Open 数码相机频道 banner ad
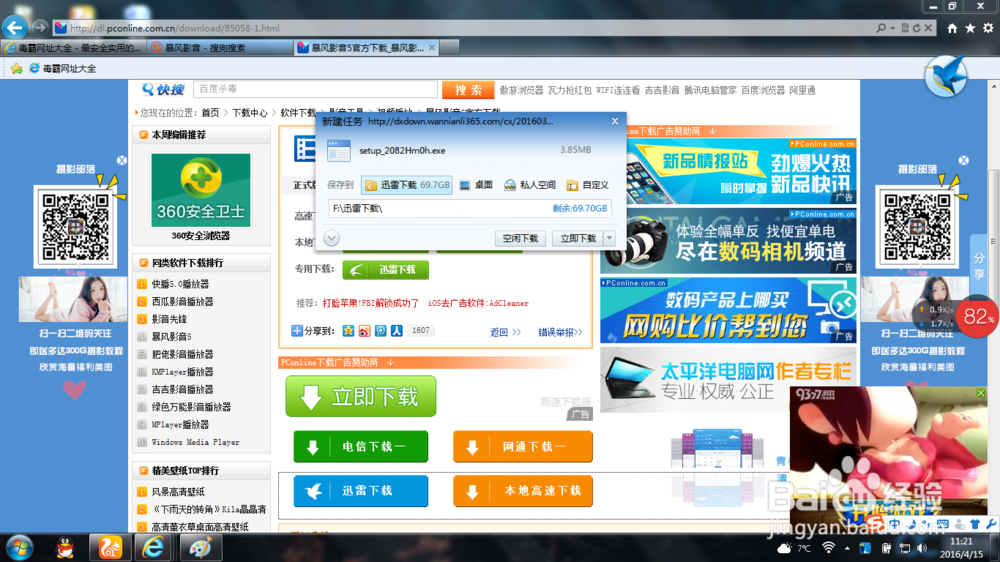The width and height of the screenshot is (1000, 562). click(x=728, y=241)
